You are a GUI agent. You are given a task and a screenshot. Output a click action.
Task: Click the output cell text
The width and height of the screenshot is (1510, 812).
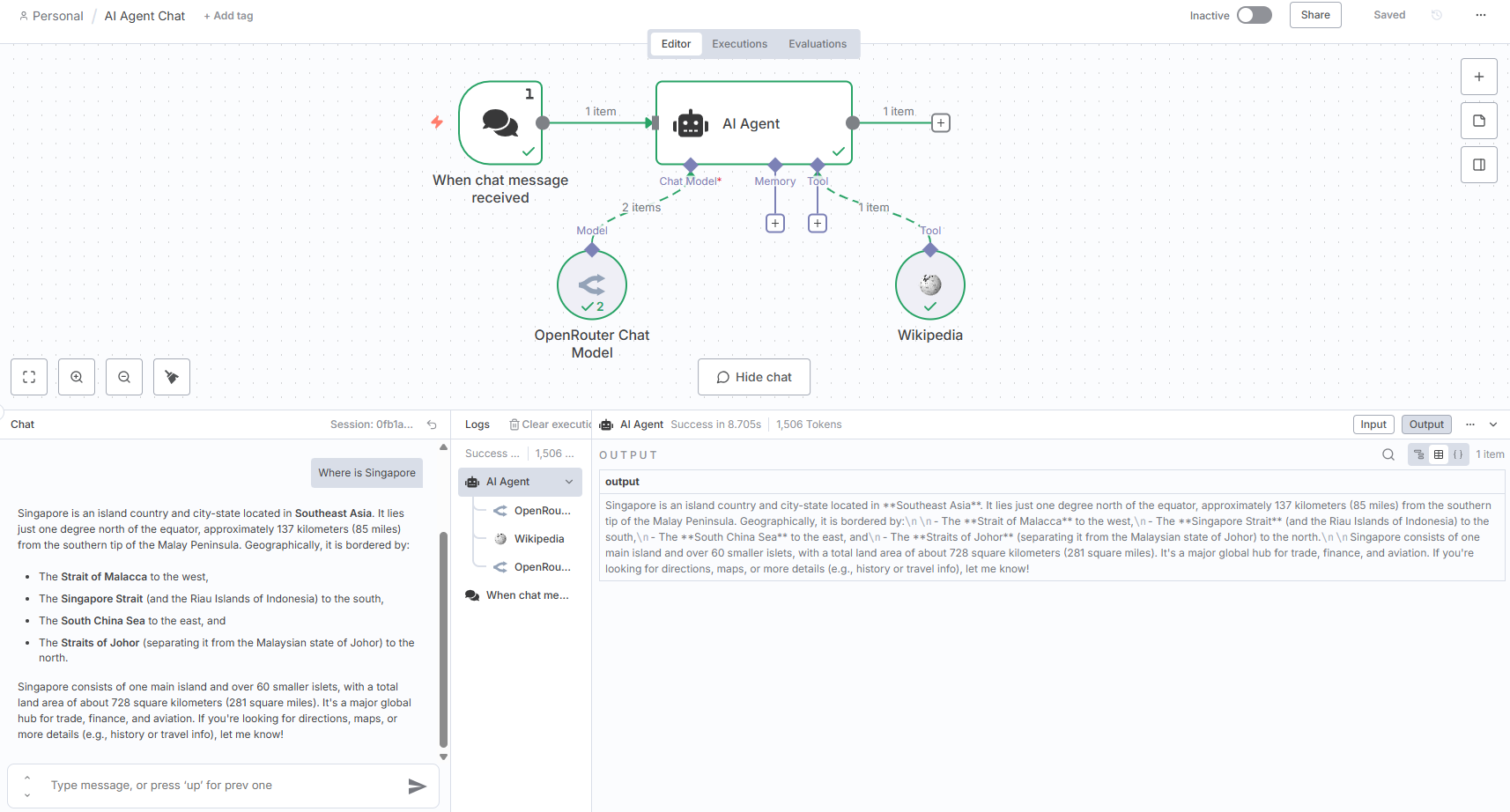tap(1052, 537)
